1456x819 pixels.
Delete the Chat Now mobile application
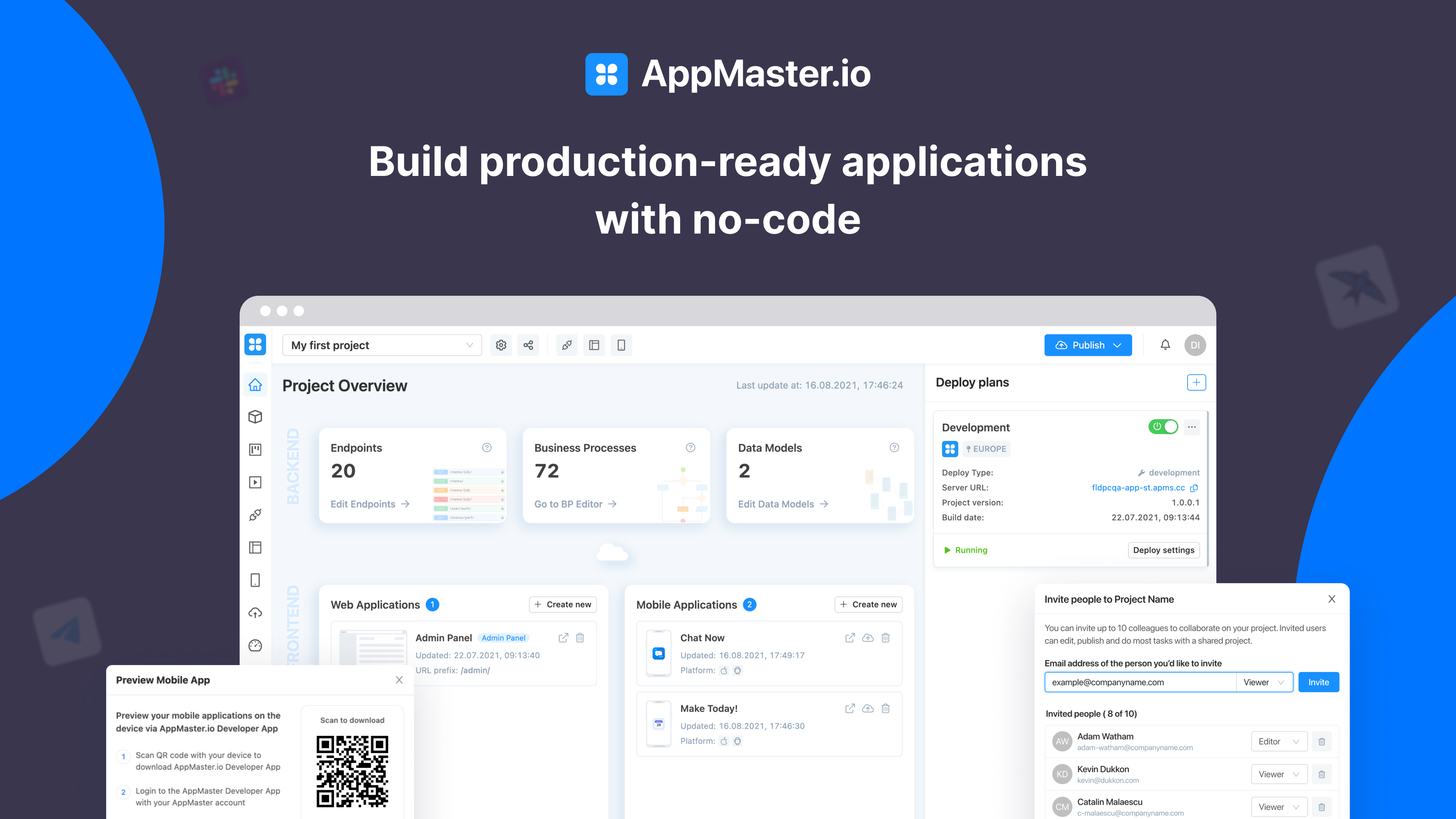(x=886, y=637)
